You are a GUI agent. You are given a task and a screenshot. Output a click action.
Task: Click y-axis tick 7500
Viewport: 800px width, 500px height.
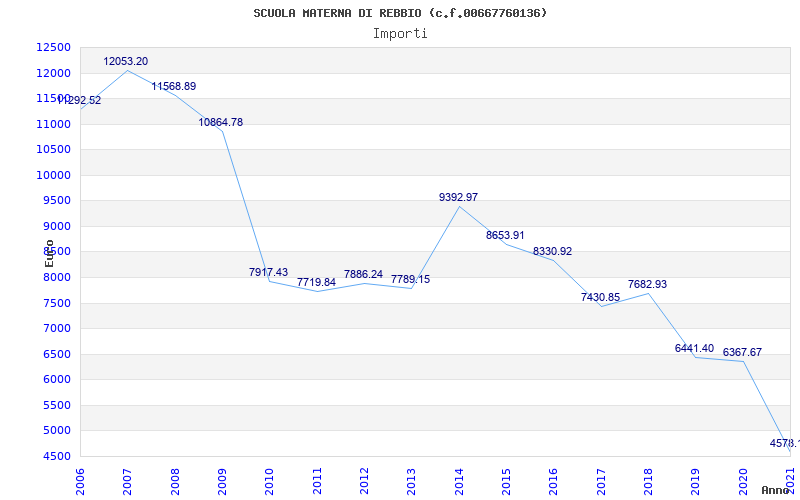coord(56,303)
